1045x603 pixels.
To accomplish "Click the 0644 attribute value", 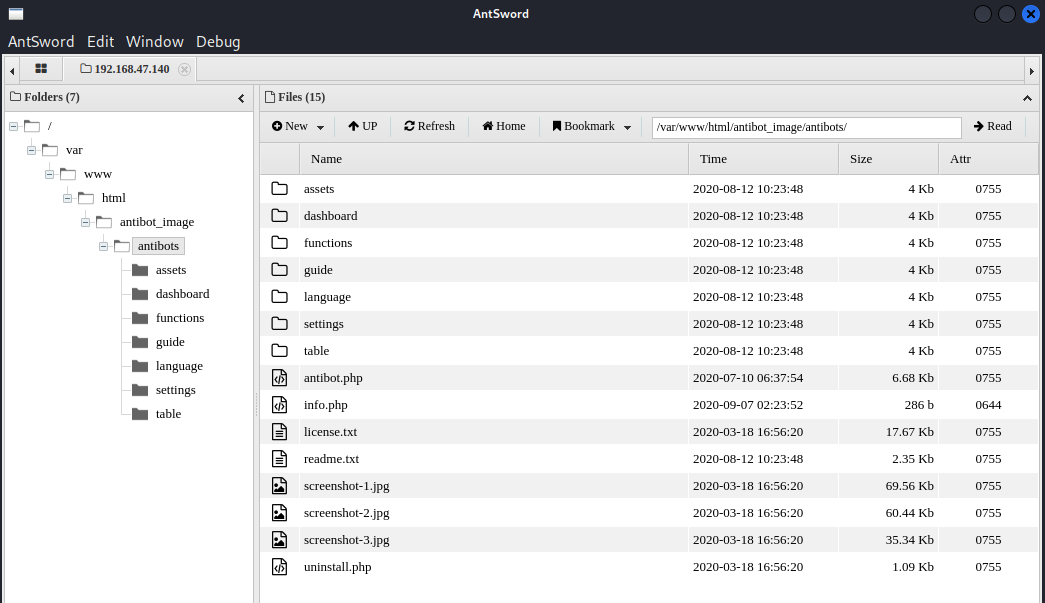I will pos(988,404).
